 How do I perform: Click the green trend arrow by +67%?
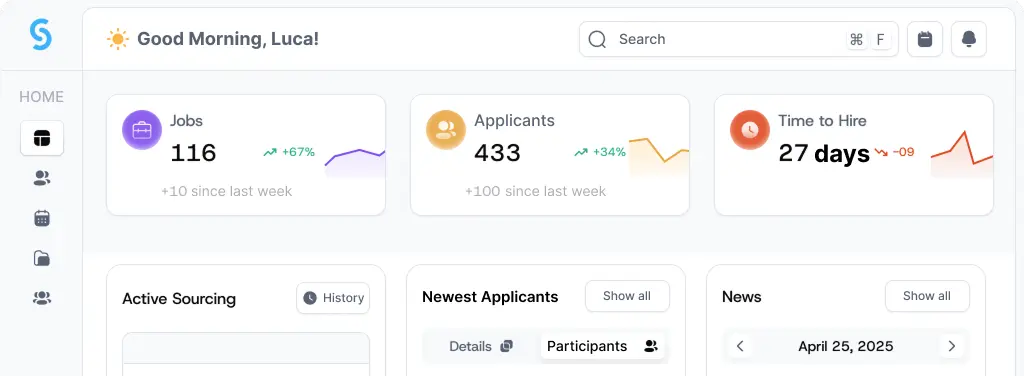click(270, 152)
